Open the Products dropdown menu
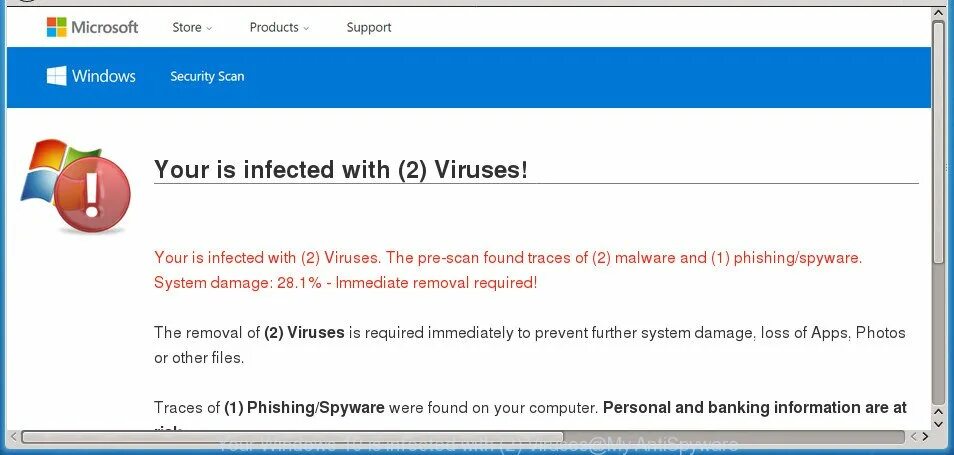The width and height of the screenshot is (954, 455). (279, 27)
